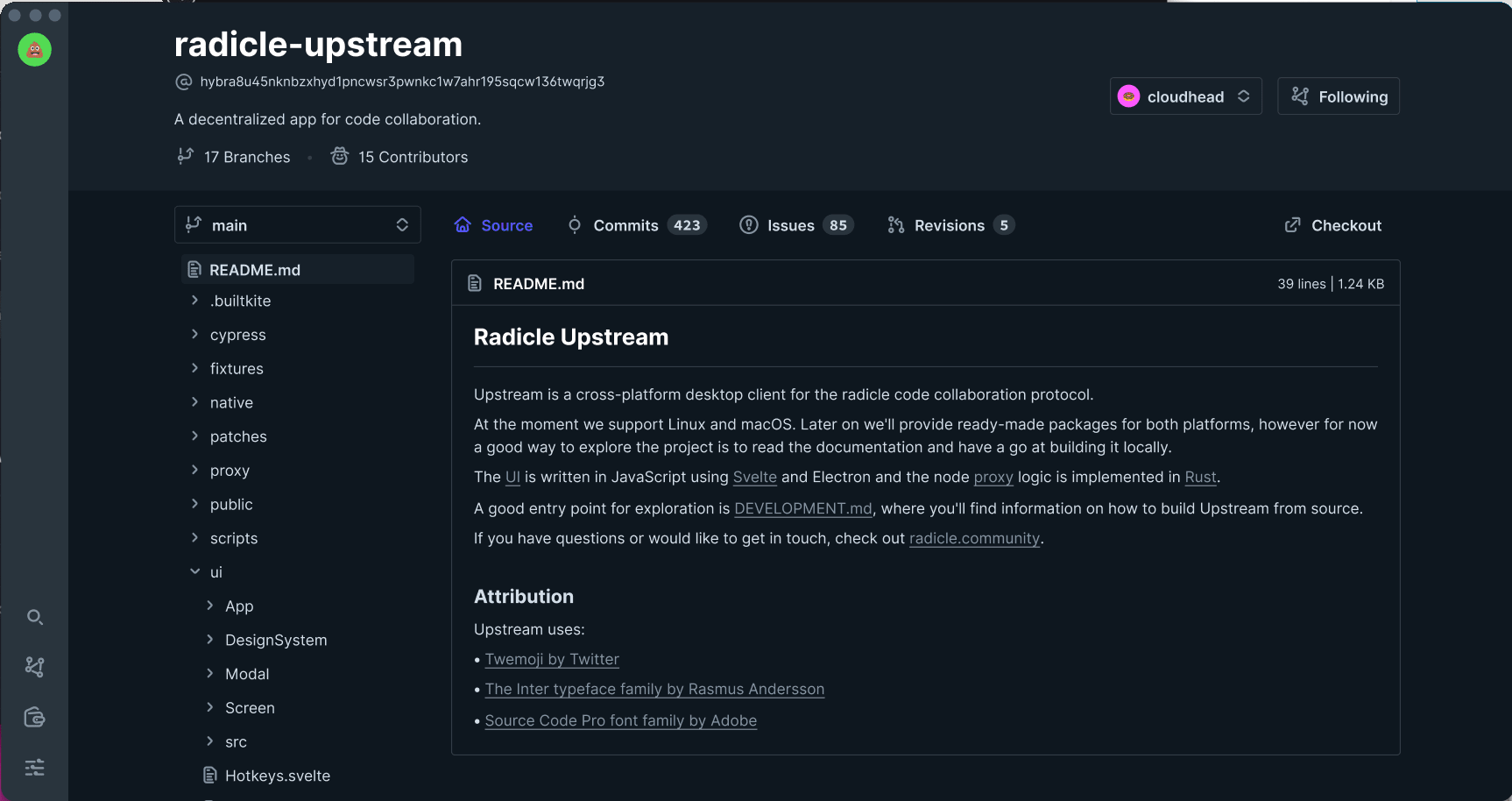Open the wallet icon in sidebar
The height and width of the screenshot is (801, 1512).
[35, 718]
